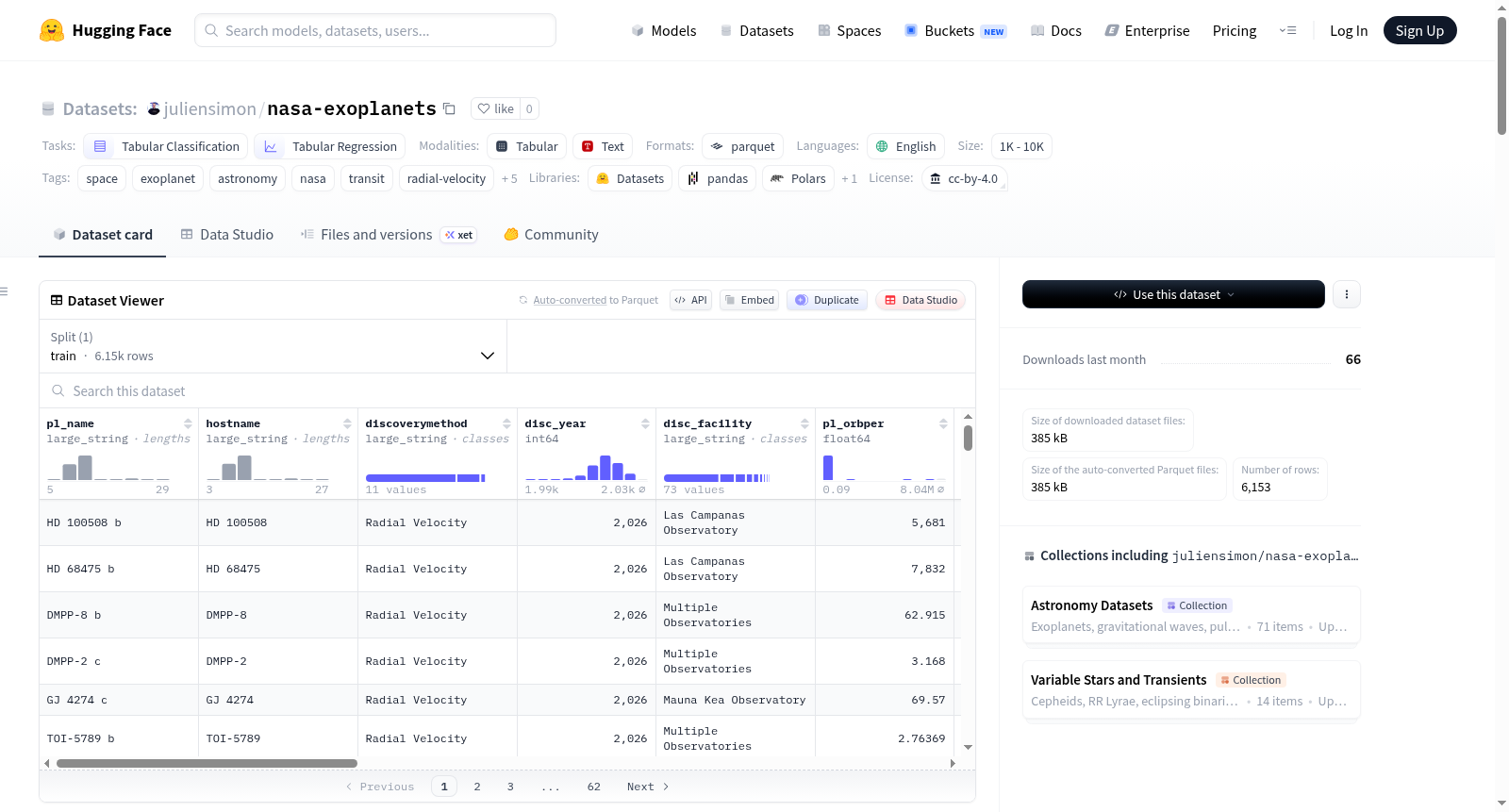This screenshot has width=1509, height=812.
Task: Sort the hostname column
Action: pyautogui.click(x=348, y=423)
